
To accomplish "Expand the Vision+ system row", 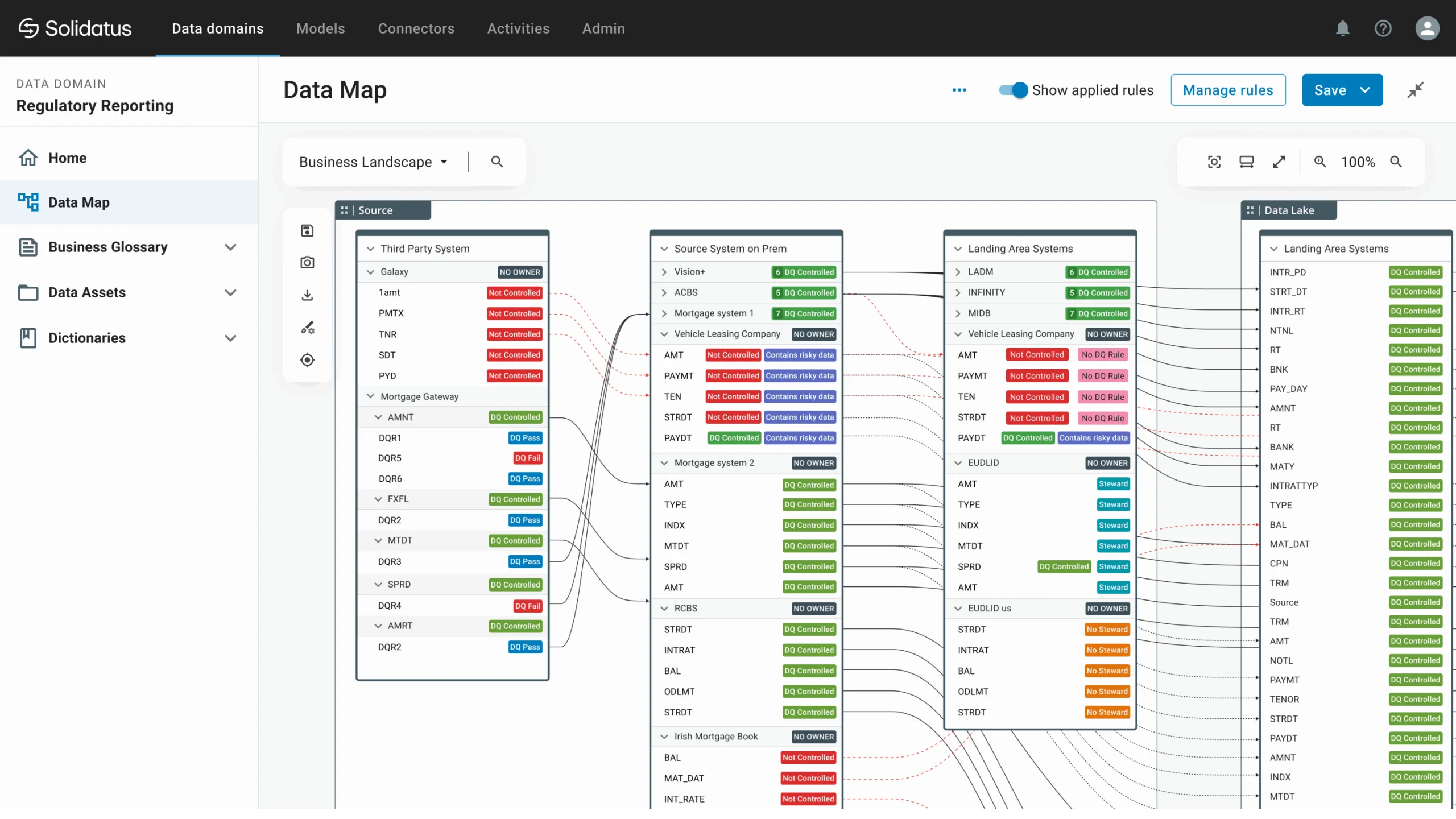I will pyautogui.click(x=664, y=272).
